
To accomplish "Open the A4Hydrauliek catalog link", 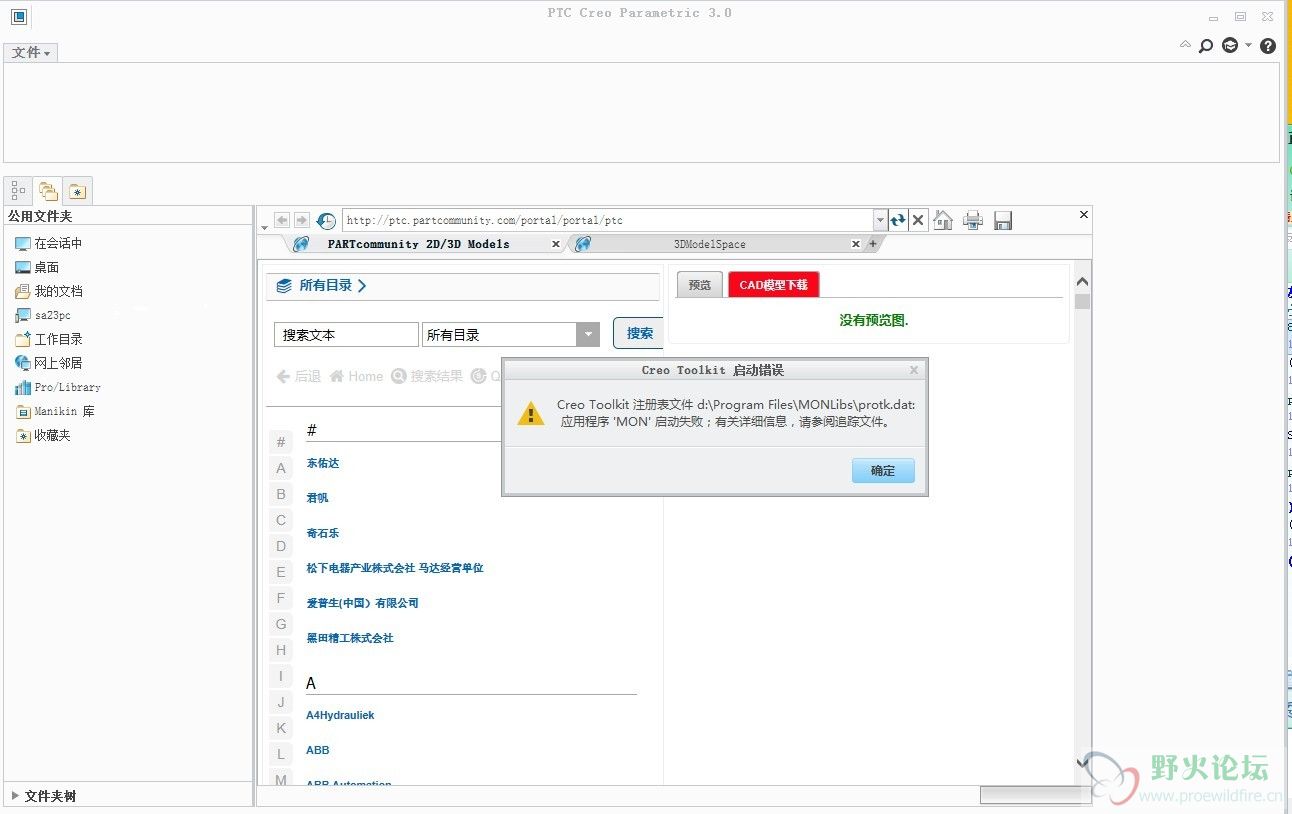I will point(340,715).
